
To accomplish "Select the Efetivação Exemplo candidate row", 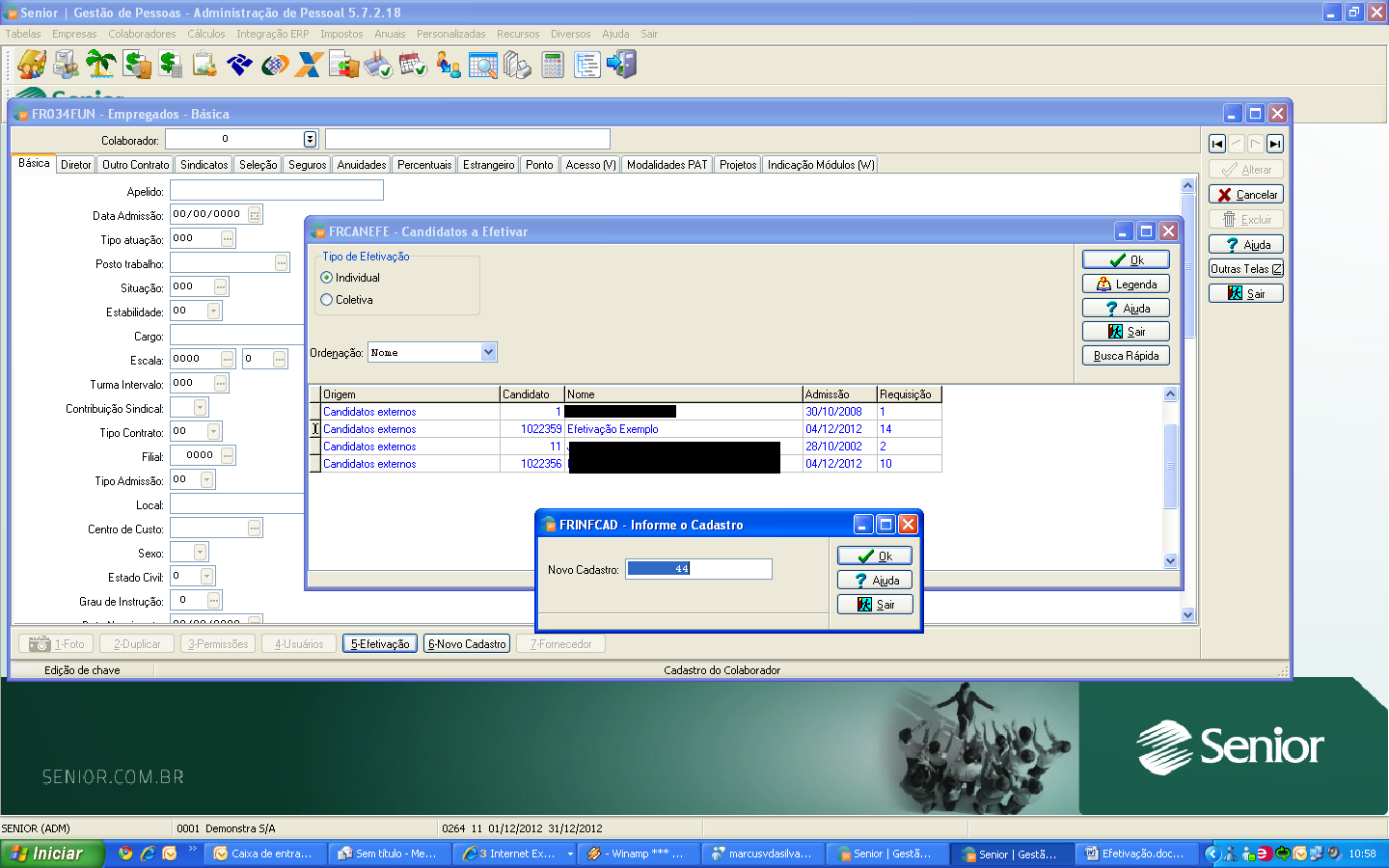I will pyautogui.click(x=625, y=429).
